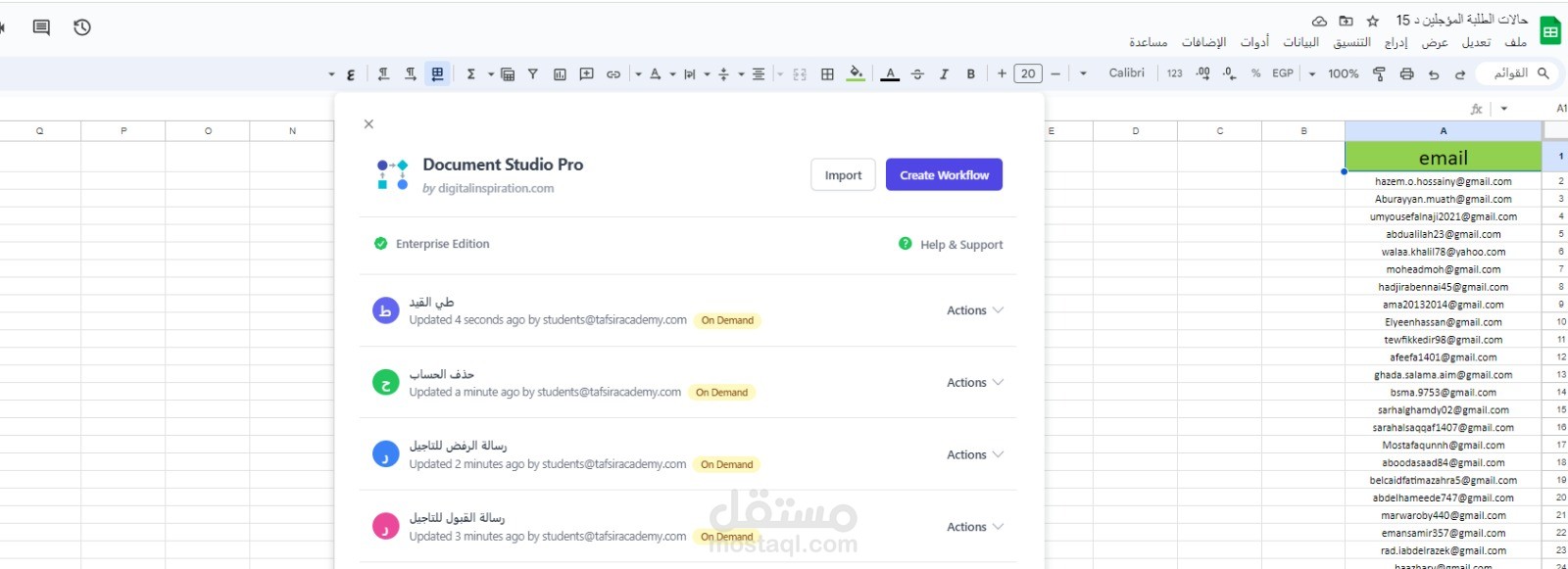
Task: Open the text rotation options
Action: (656, 73)
